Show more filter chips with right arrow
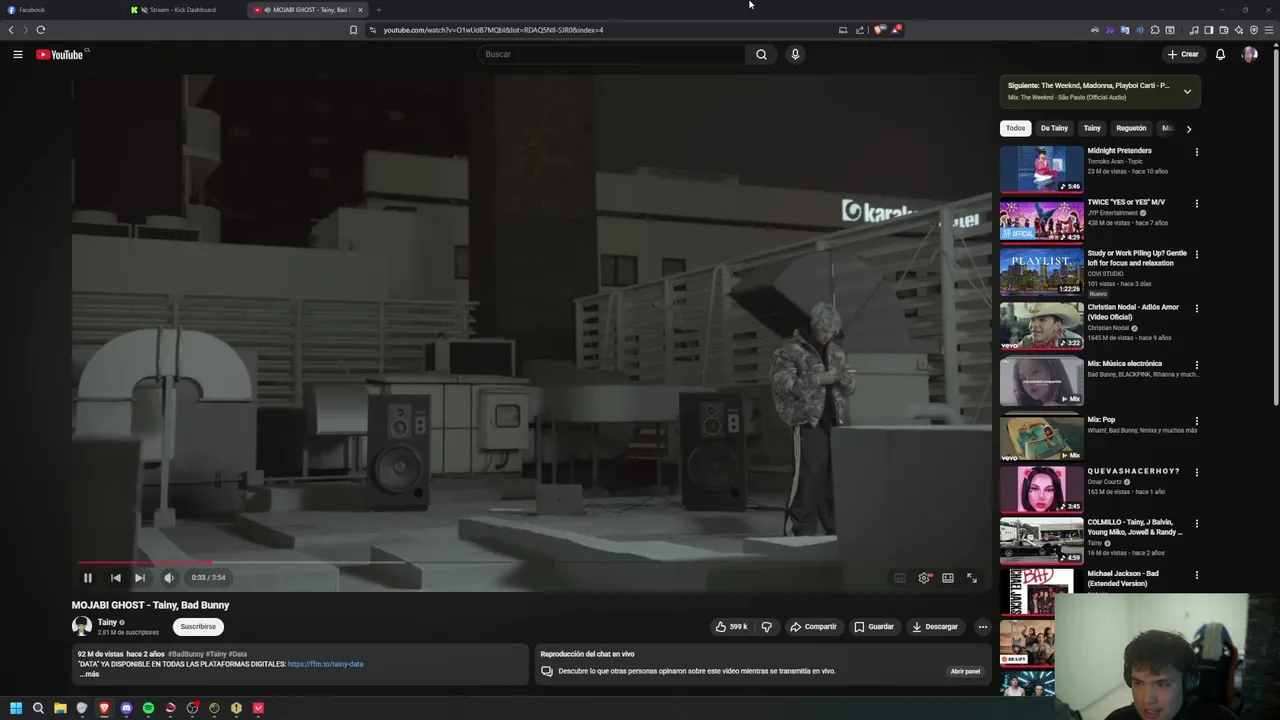The height and width of the screenshot is (720, 1280). point(1188,128)
